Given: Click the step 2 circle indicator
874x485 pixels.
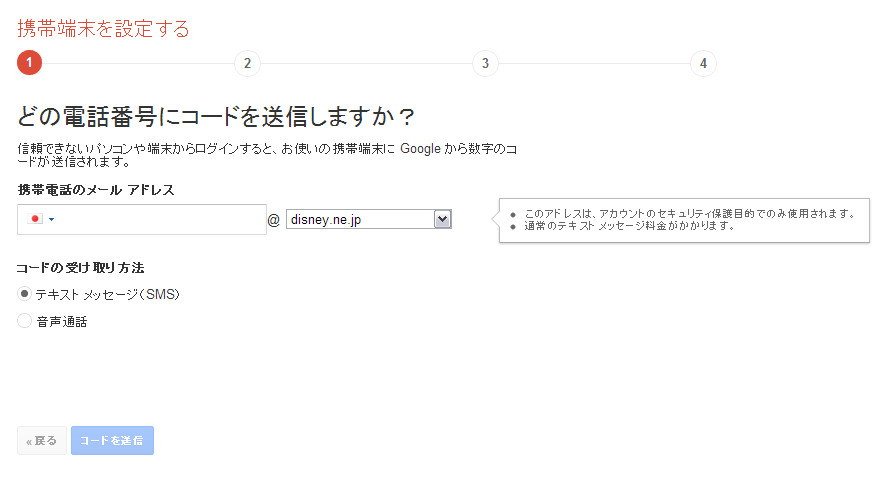Looking at the screenshot, I should click(246, 63).
